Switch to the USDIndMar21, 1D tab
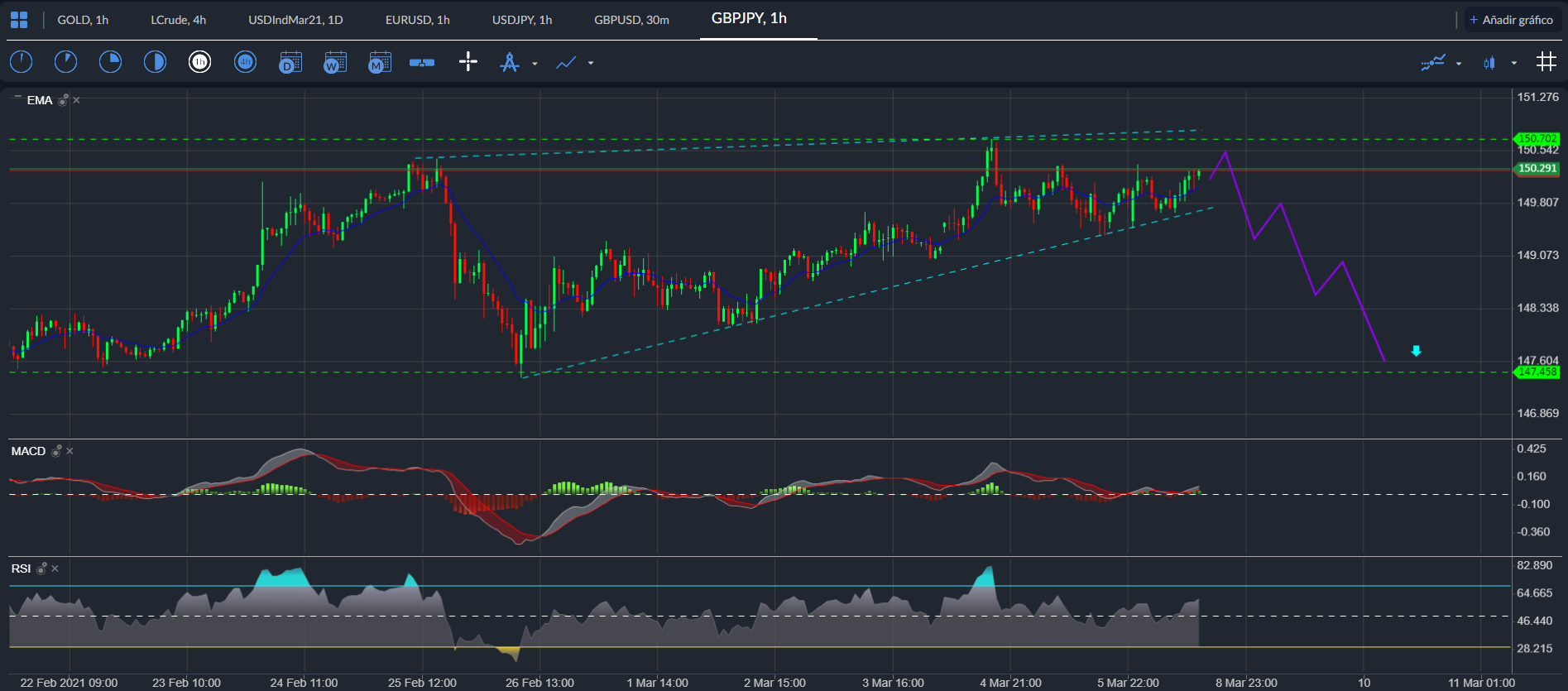Image resolution: width=1568 pixels, height=691 pixels. coord(295,20)
